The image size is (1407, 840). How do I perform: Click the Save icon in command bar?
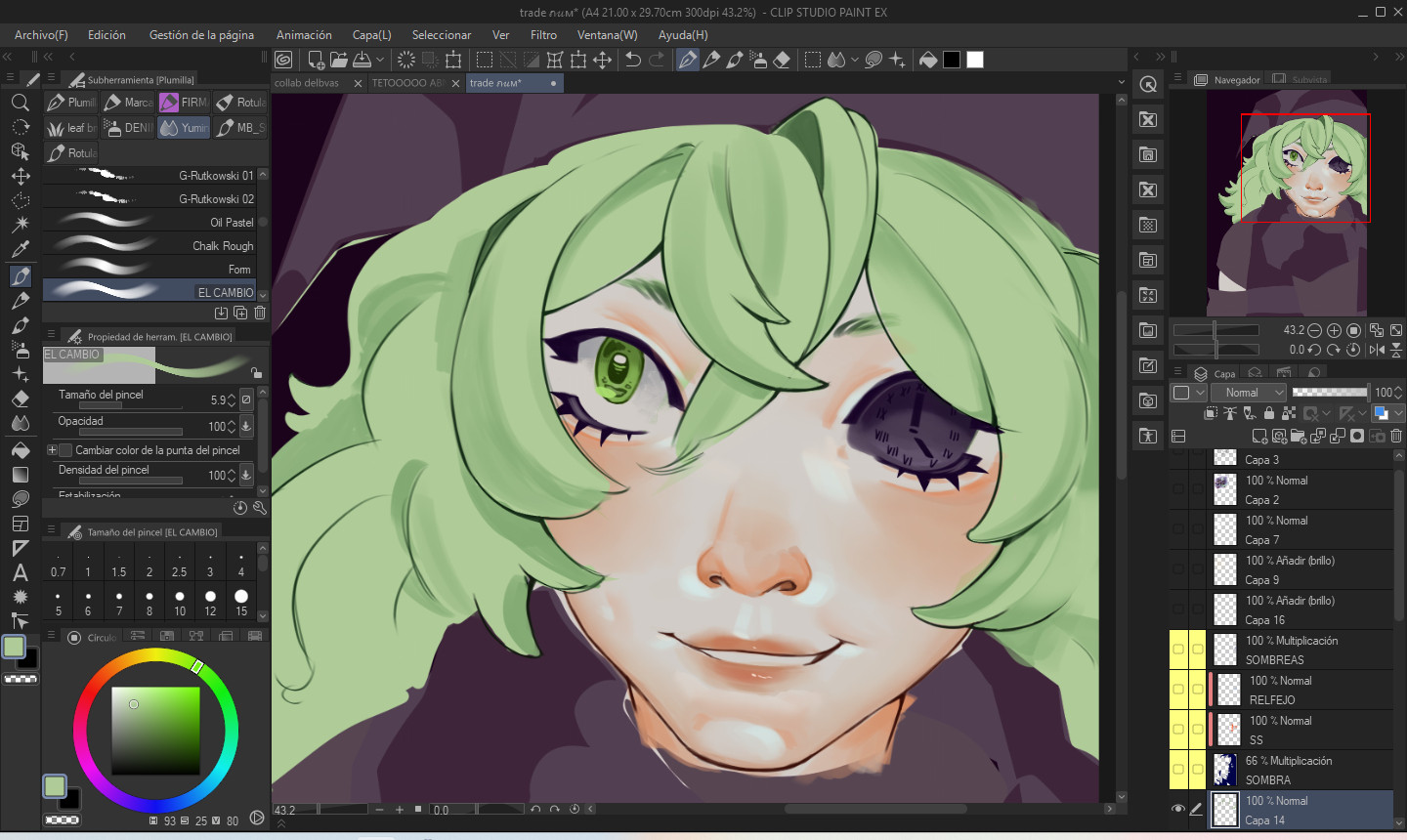pos(362,60)
